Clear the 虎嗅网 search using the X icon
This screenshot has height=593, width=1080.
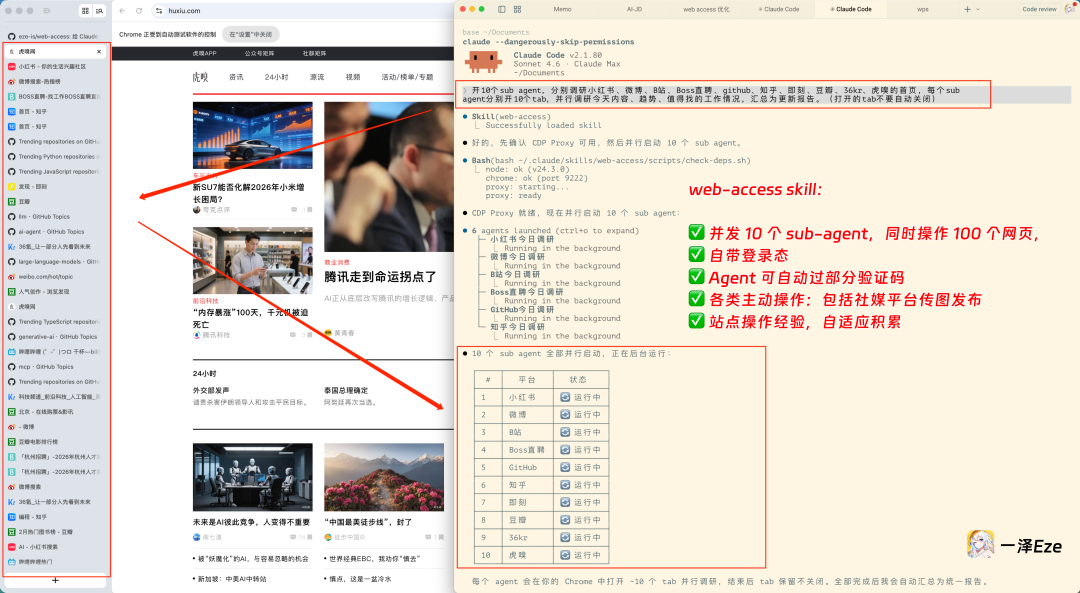pos(98,52)
